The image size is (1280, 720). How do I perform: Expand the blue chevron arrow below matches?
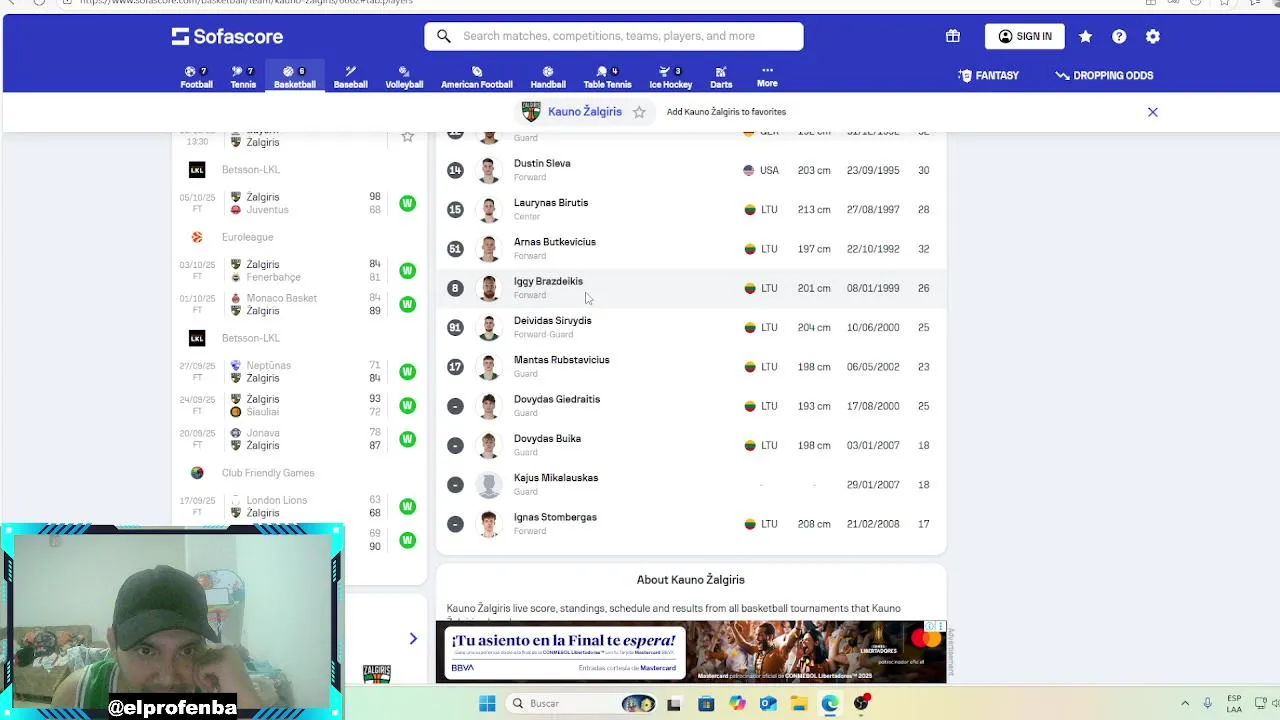(413, 639)
